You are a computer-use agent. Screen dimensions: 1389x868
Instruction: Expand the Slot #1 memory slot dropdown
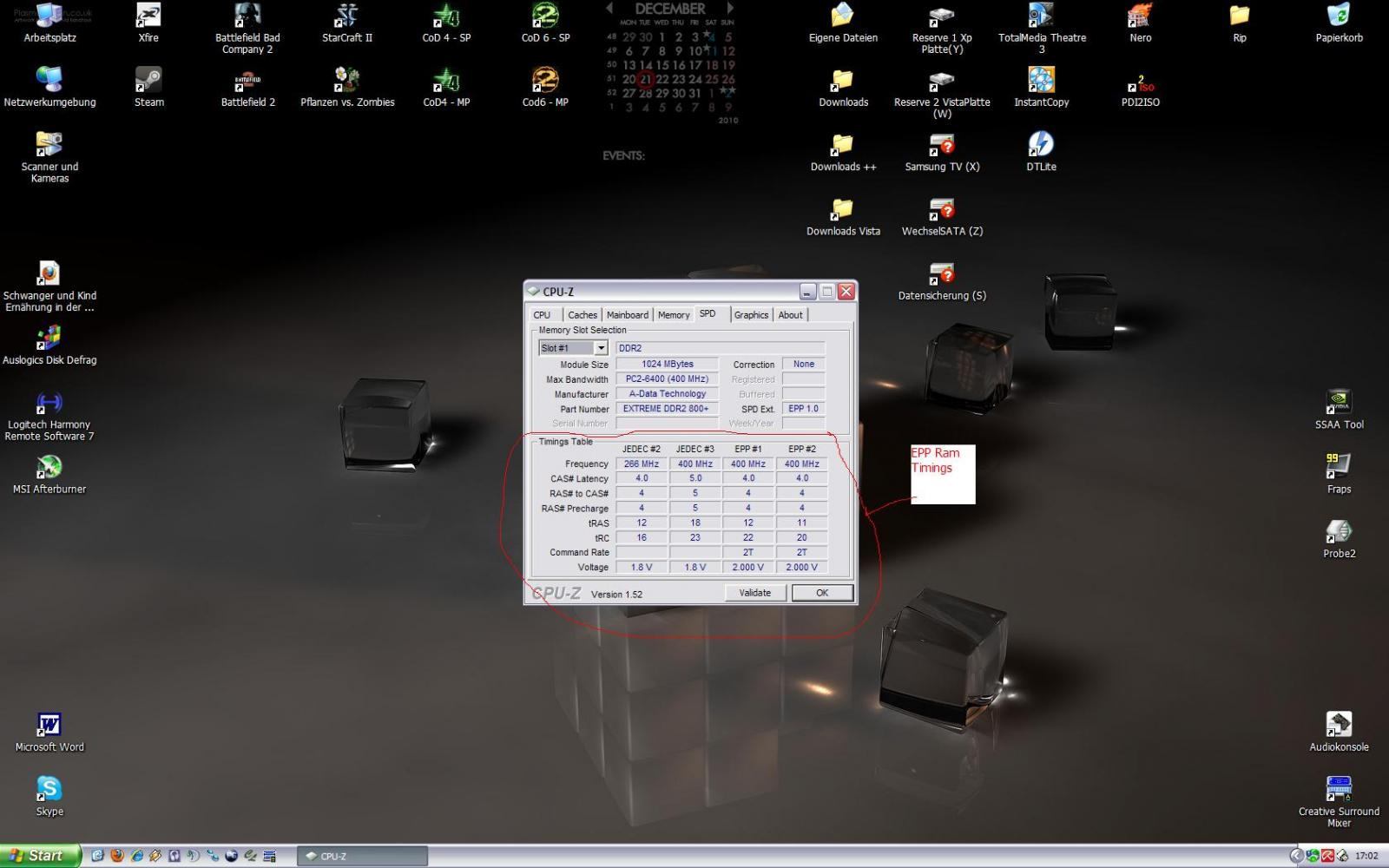[601, 348]
